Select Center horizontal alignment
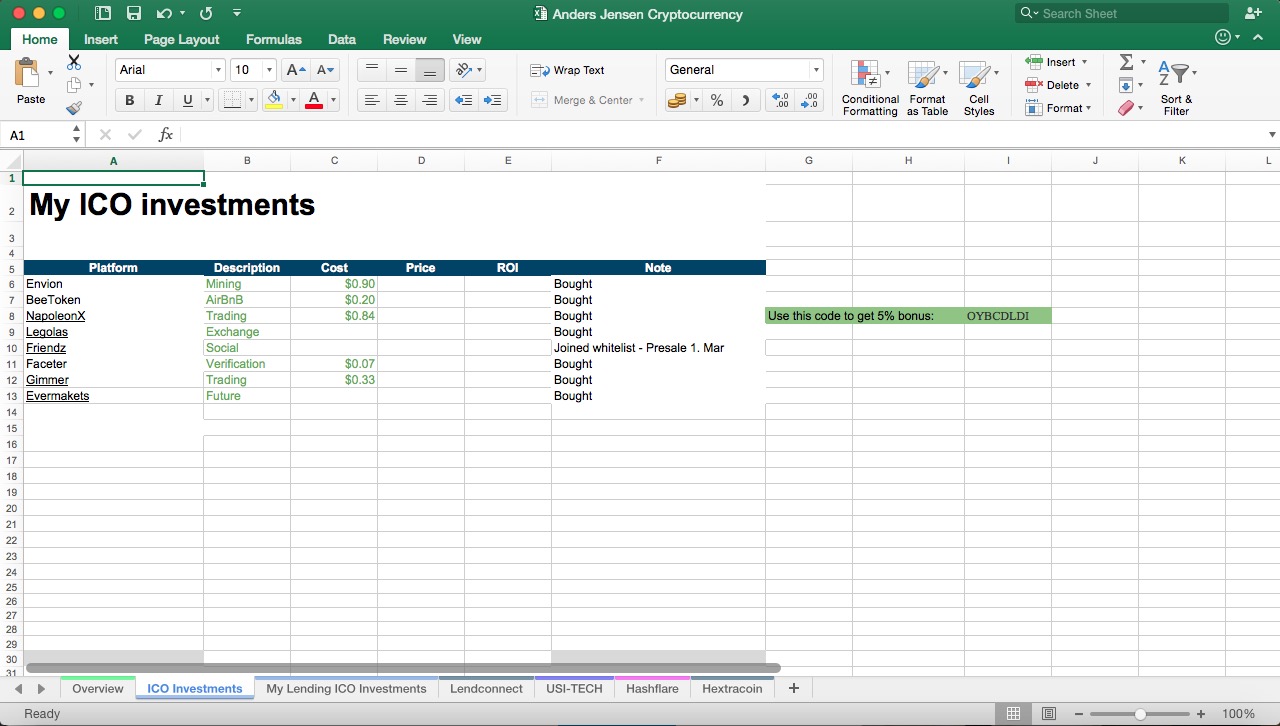Image resolution: width=1280 pixels, height=726 pixels. pos(401,100)
